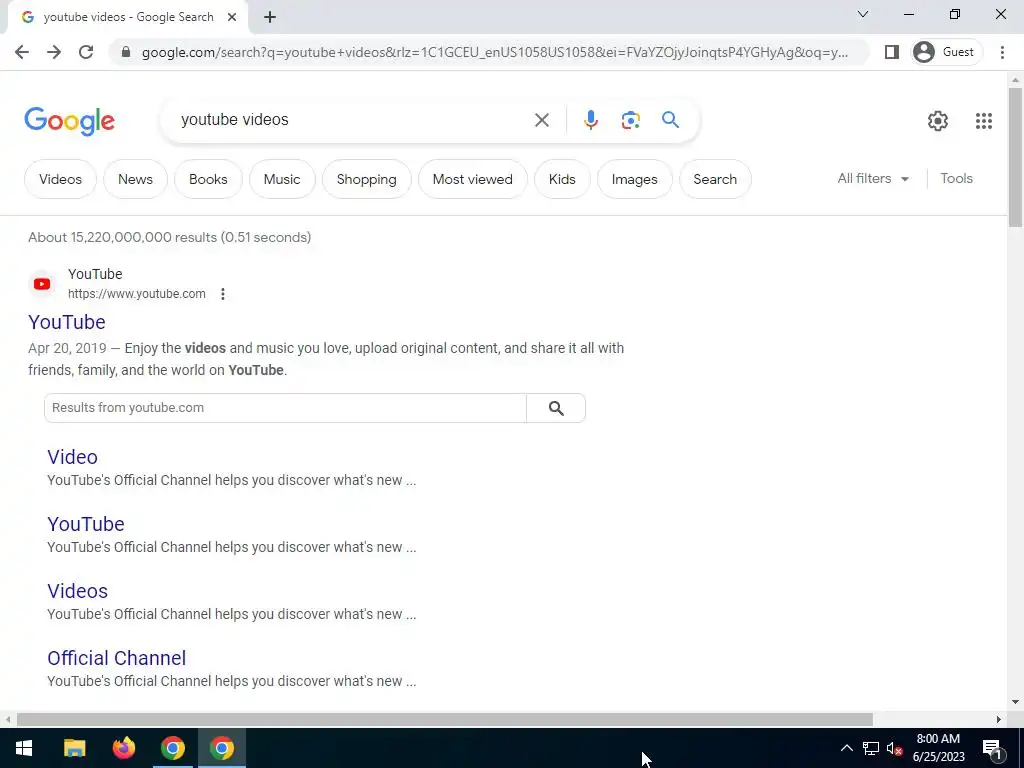Open more options for YouTube result
This screenshot has height=768, width=1024.
click(223, 294)
